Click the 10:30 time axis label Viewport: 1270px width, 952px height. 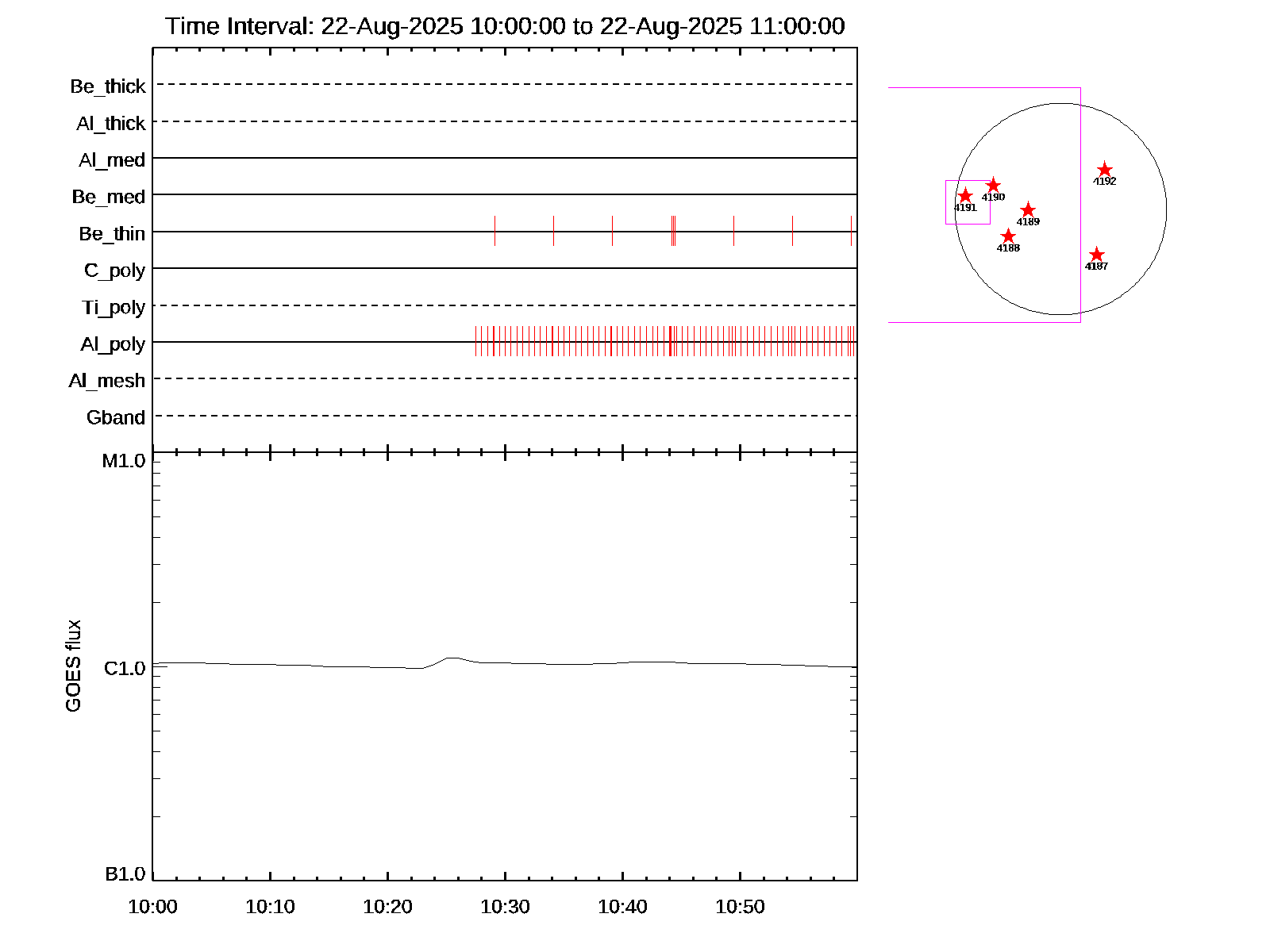[x=505, y=907]
